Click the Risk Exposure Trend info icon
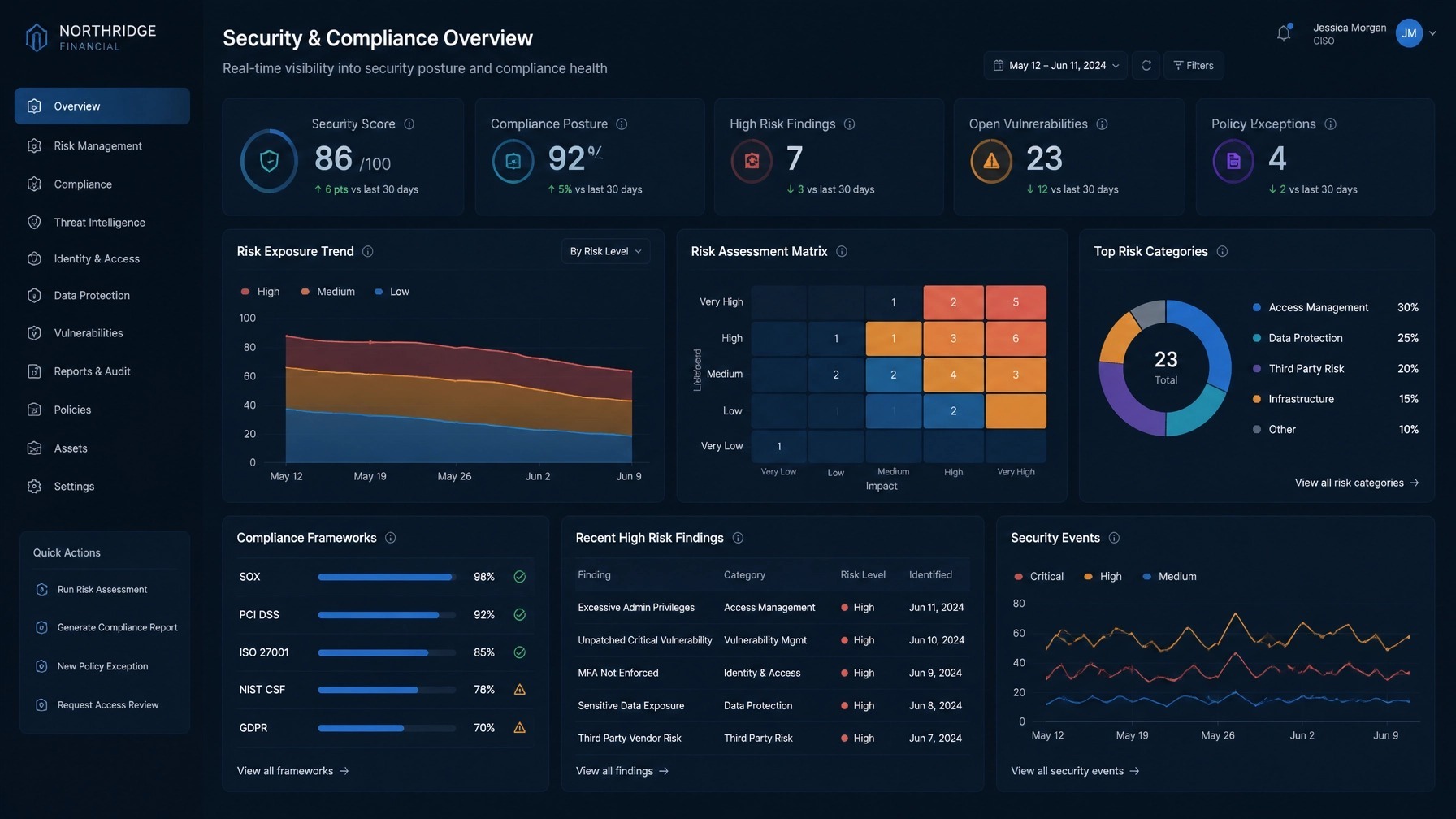 [367, 252]
